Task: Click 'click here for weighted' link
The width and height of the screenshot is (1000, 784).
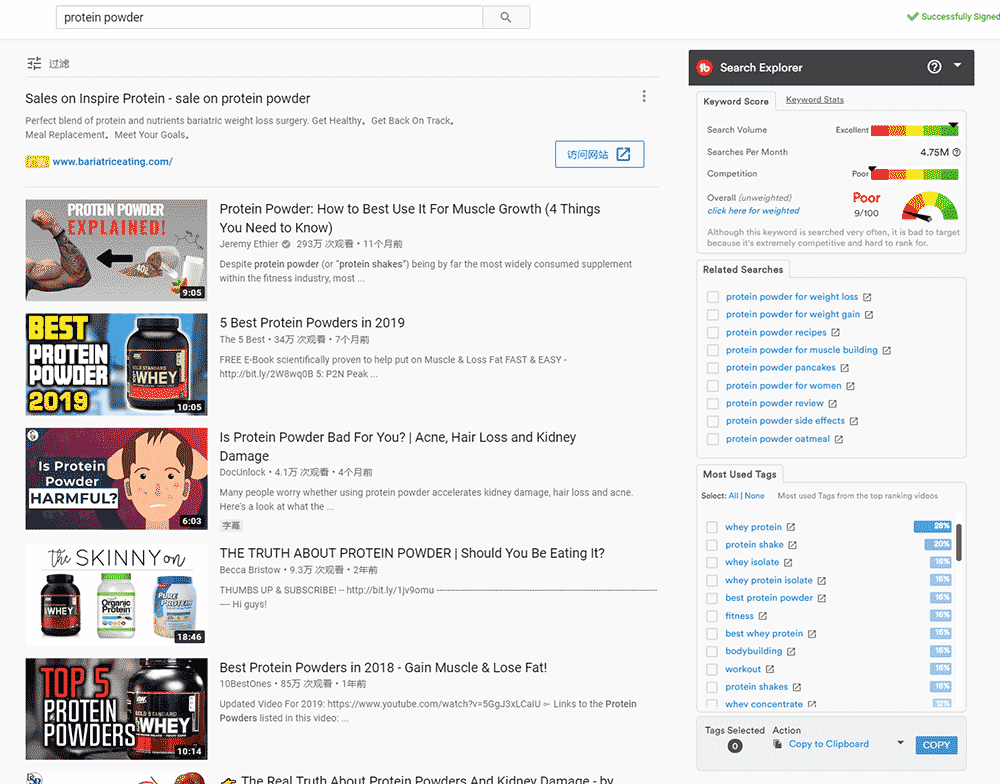Action: pyautogui.click(x=753, y=211)
